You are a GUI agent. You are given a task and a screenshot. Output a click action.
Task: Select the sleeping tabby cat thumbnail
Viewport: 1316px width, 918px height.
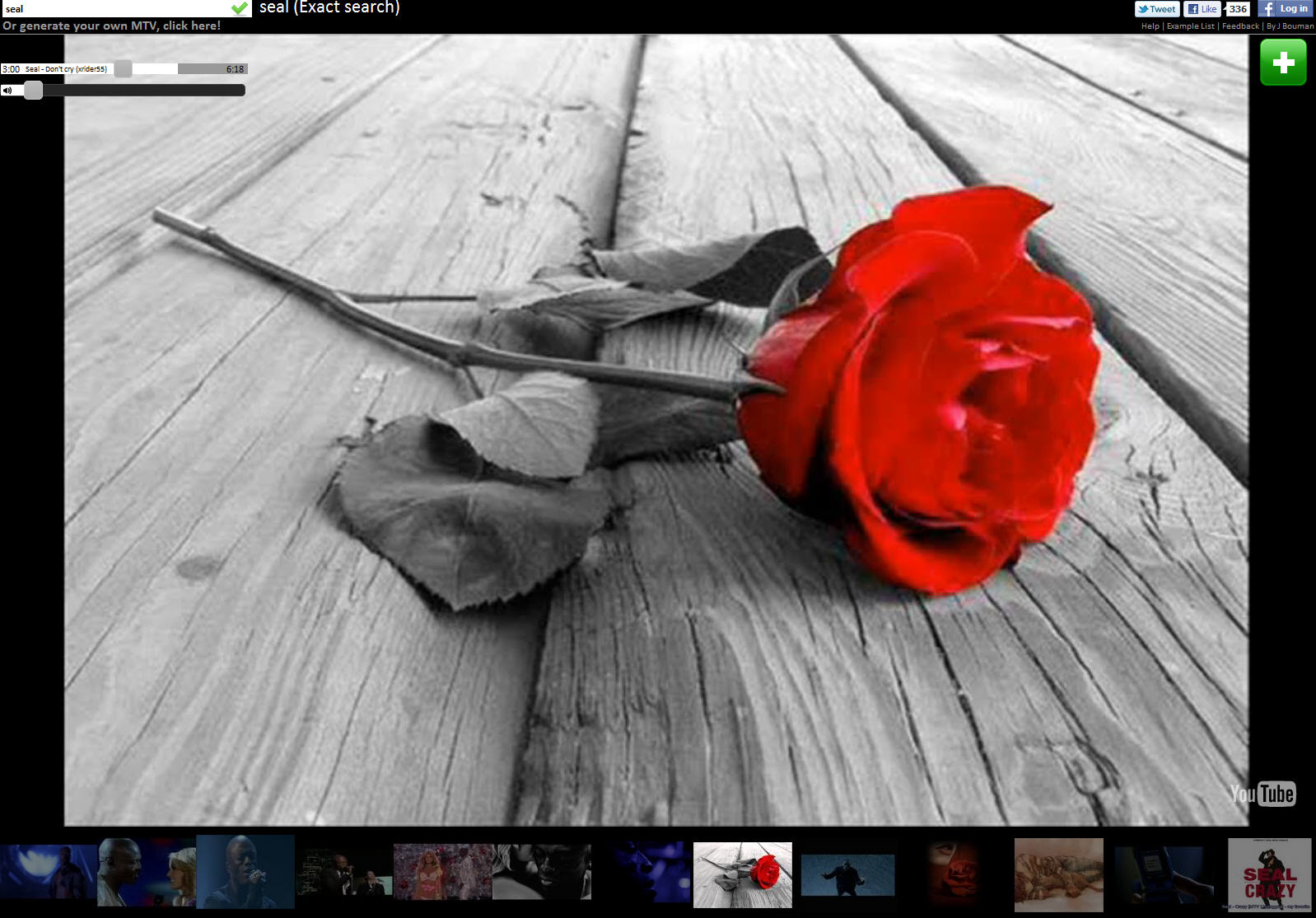point(1058,874)
